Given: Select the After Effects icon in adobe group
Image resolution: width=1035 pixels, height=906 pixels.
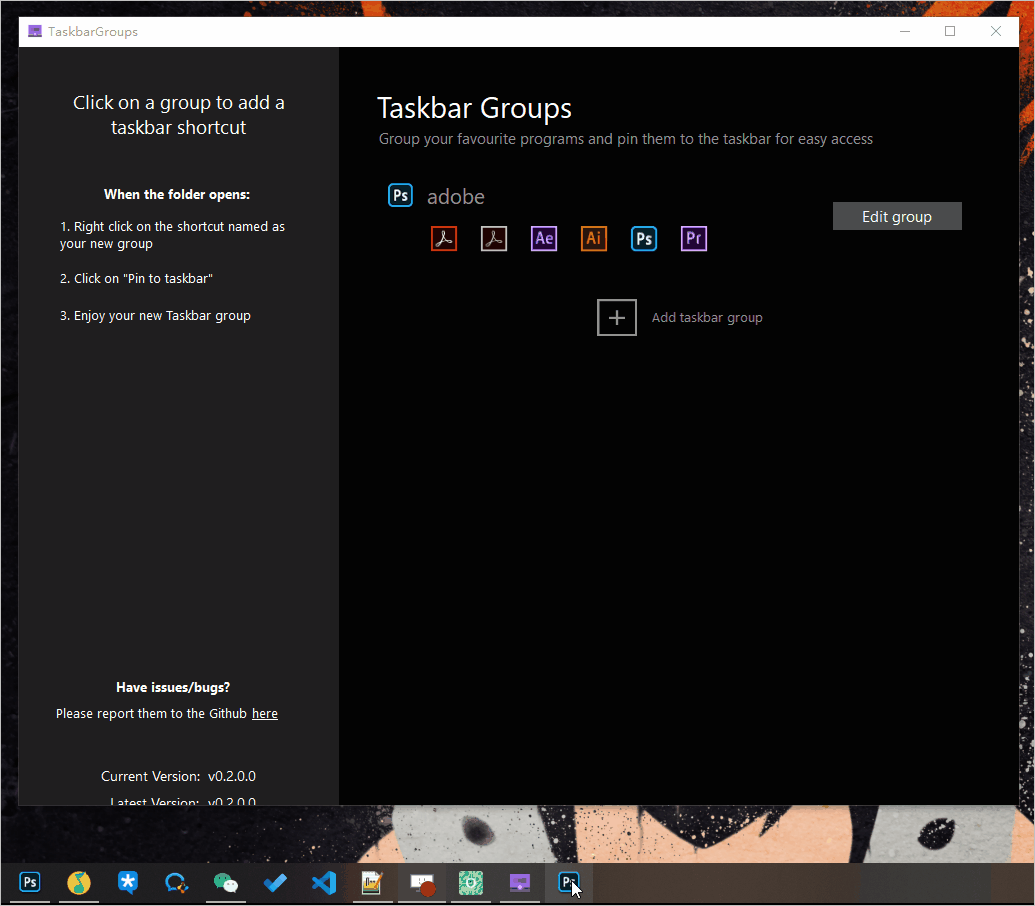Looking at the screenshot, I should 544,239.
